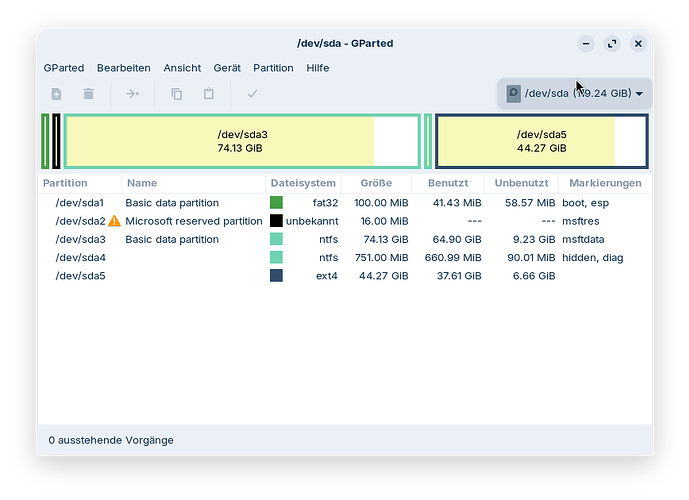The width and height of the screenshot is (689, 500).
Task: Click the '74.13 GiB' size cell in table
Action: (386, 239)
